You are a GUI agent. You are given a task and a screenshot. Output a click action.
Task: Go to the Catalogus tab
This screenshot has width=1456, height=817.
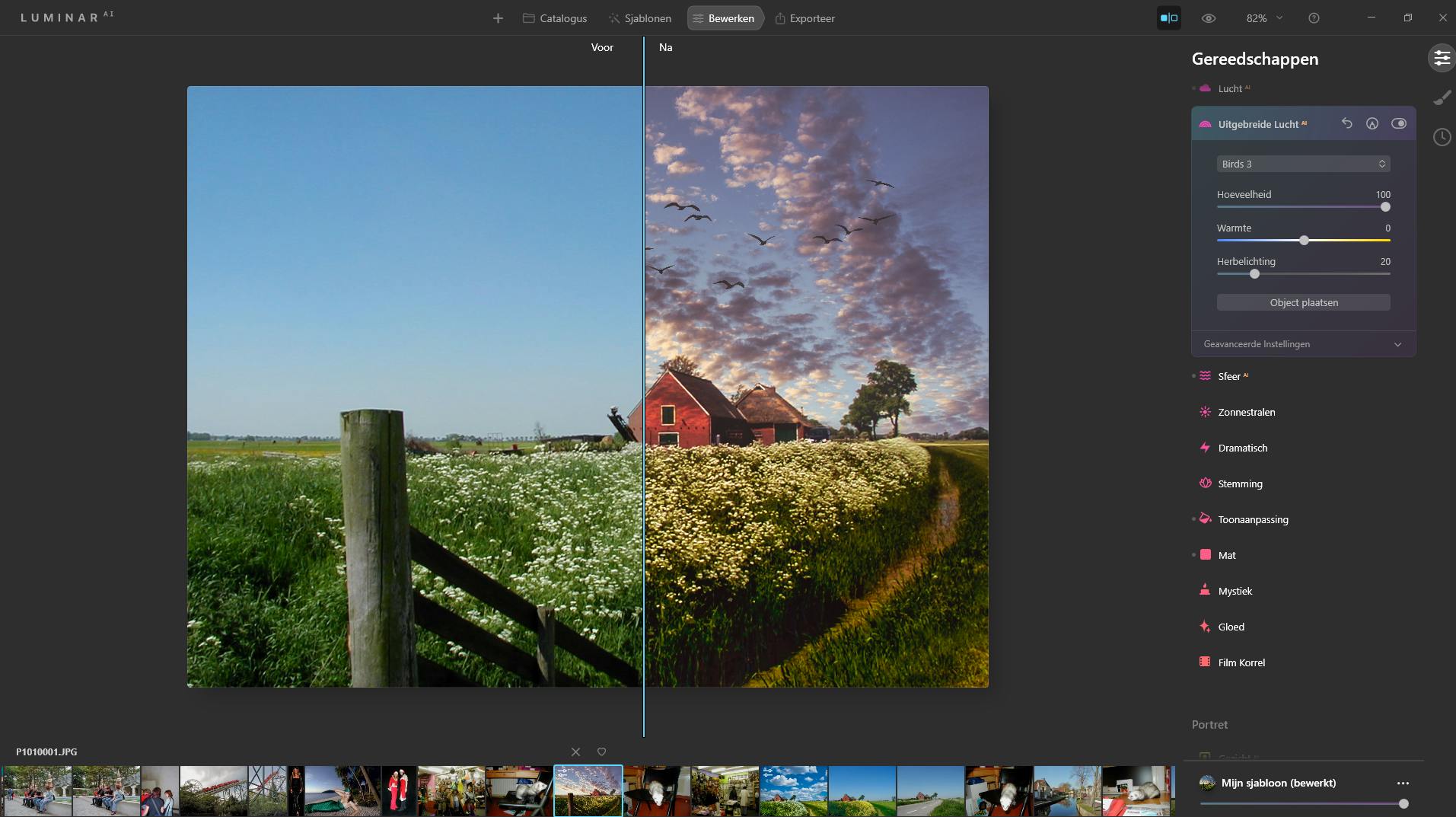pyautogui.click(x=555, y=18)
